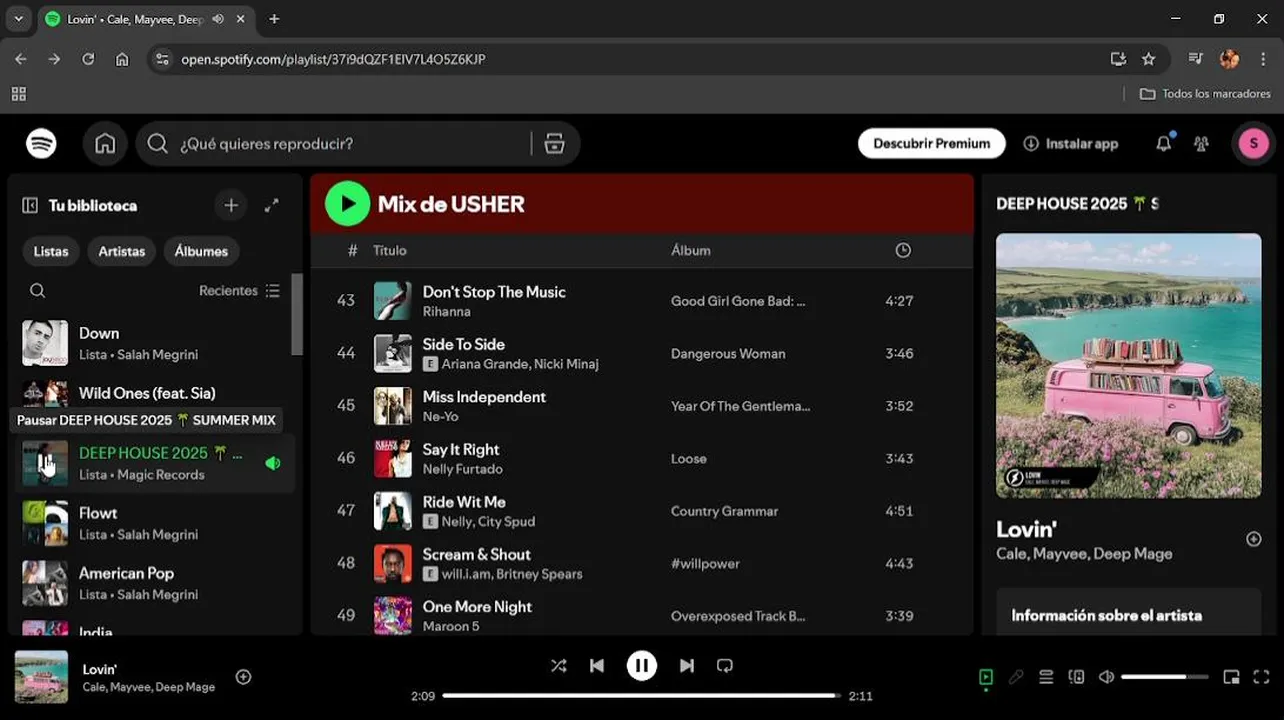Enter full screen mode

[1261, 677]
